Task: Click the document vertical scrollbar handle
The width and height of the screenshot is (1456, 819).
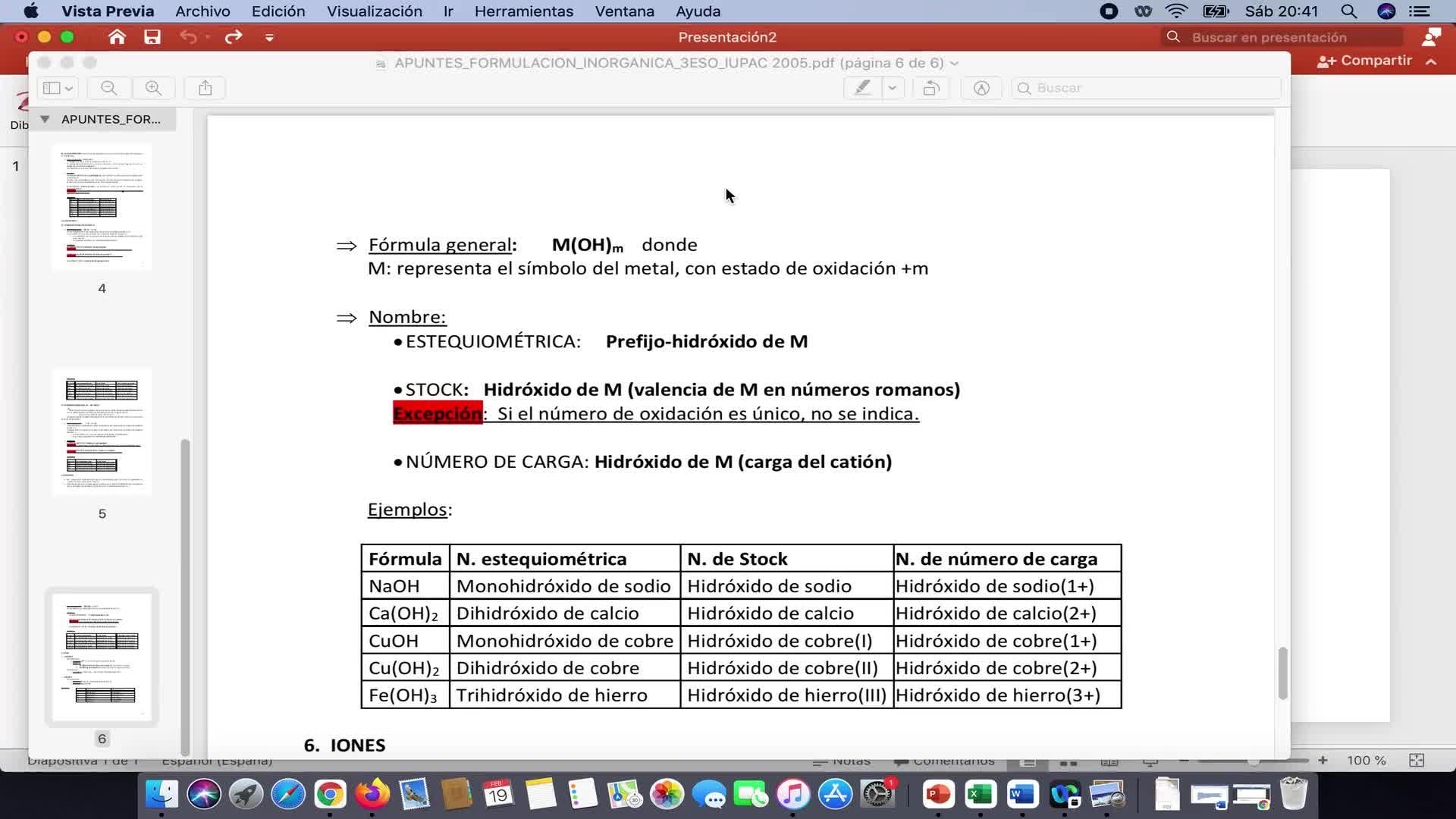Action: pyautogui.click(x=1282, y=672)
